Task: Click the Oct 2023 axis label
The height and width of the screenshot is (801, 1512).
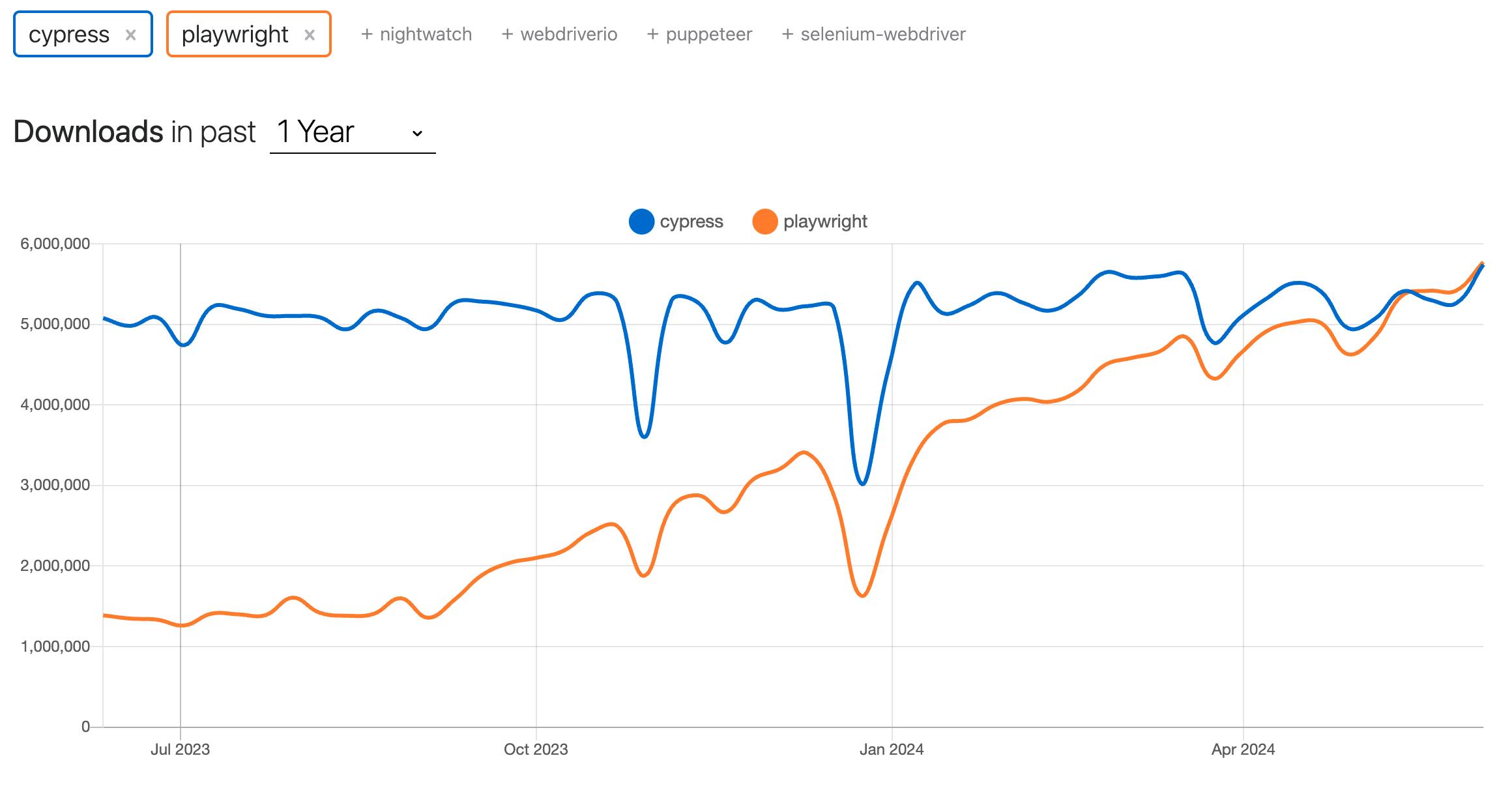Action: (x=536, y=750)
